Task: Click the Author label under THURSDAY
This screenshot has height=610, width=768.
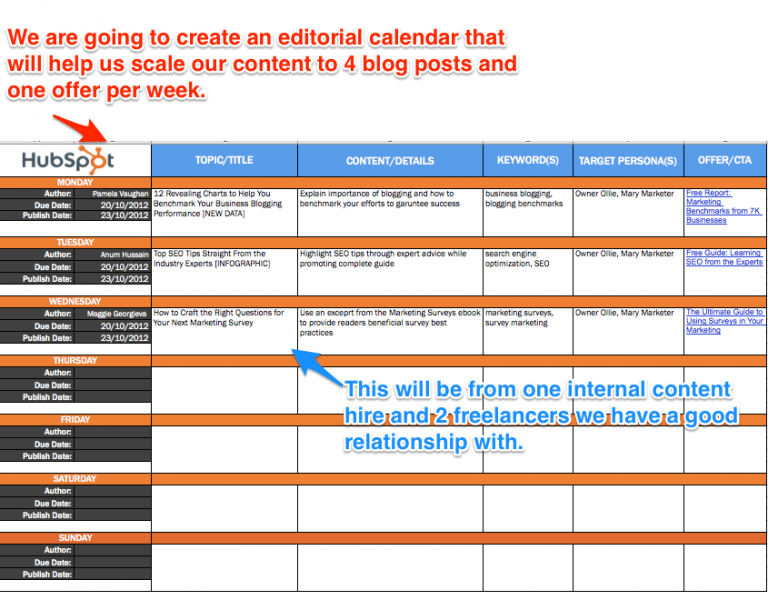Action: pos(58,373)
